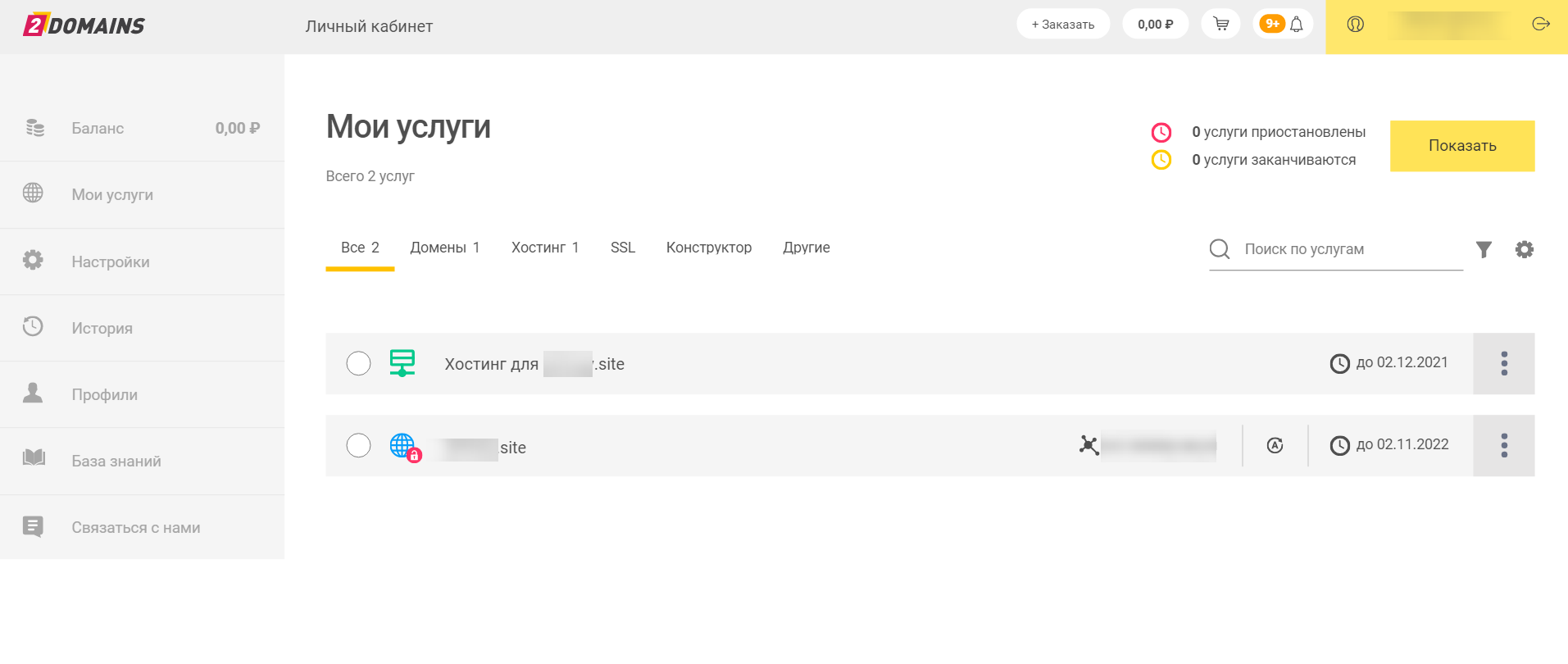Screen dimensions: 1568x664
Task: Open the shopping cart icon
Action: 1220,24
